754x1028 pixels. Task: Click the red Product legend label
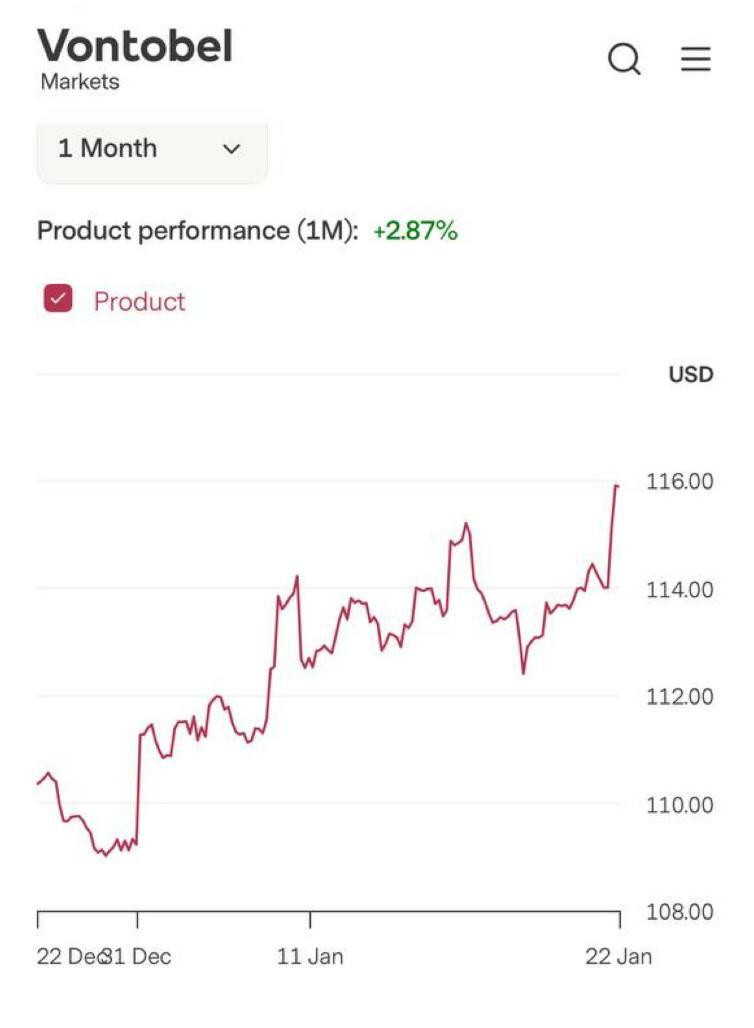[139, 302]
